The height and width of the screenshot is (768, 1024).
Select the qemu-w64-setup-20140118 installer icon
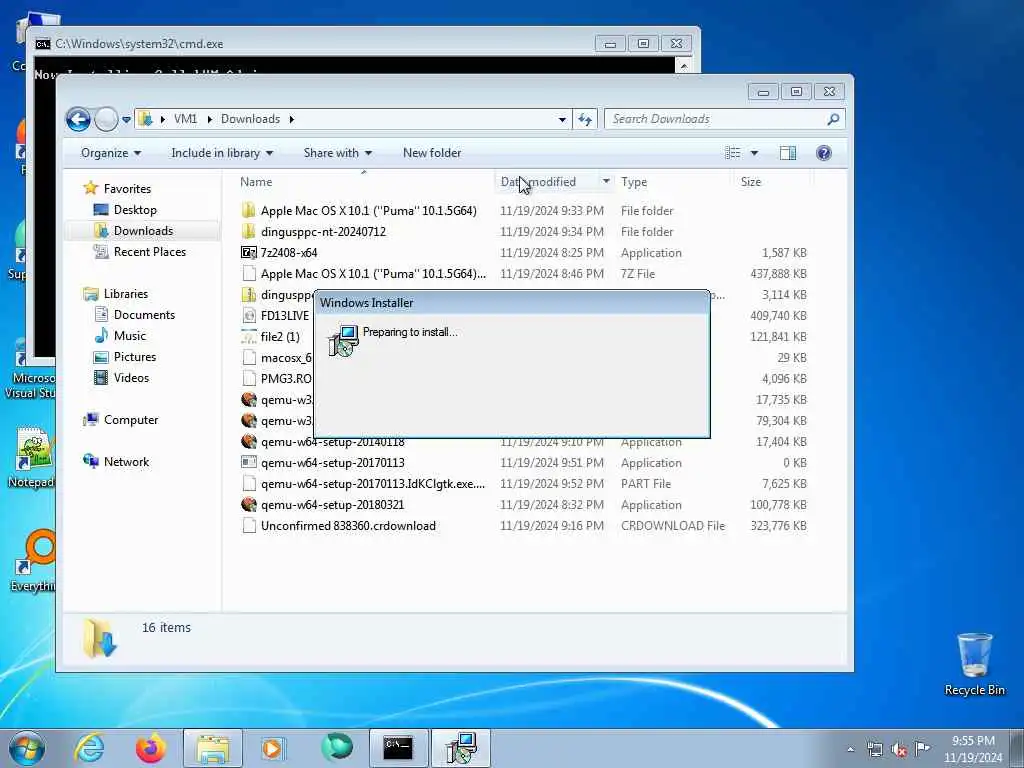(248, 441)
